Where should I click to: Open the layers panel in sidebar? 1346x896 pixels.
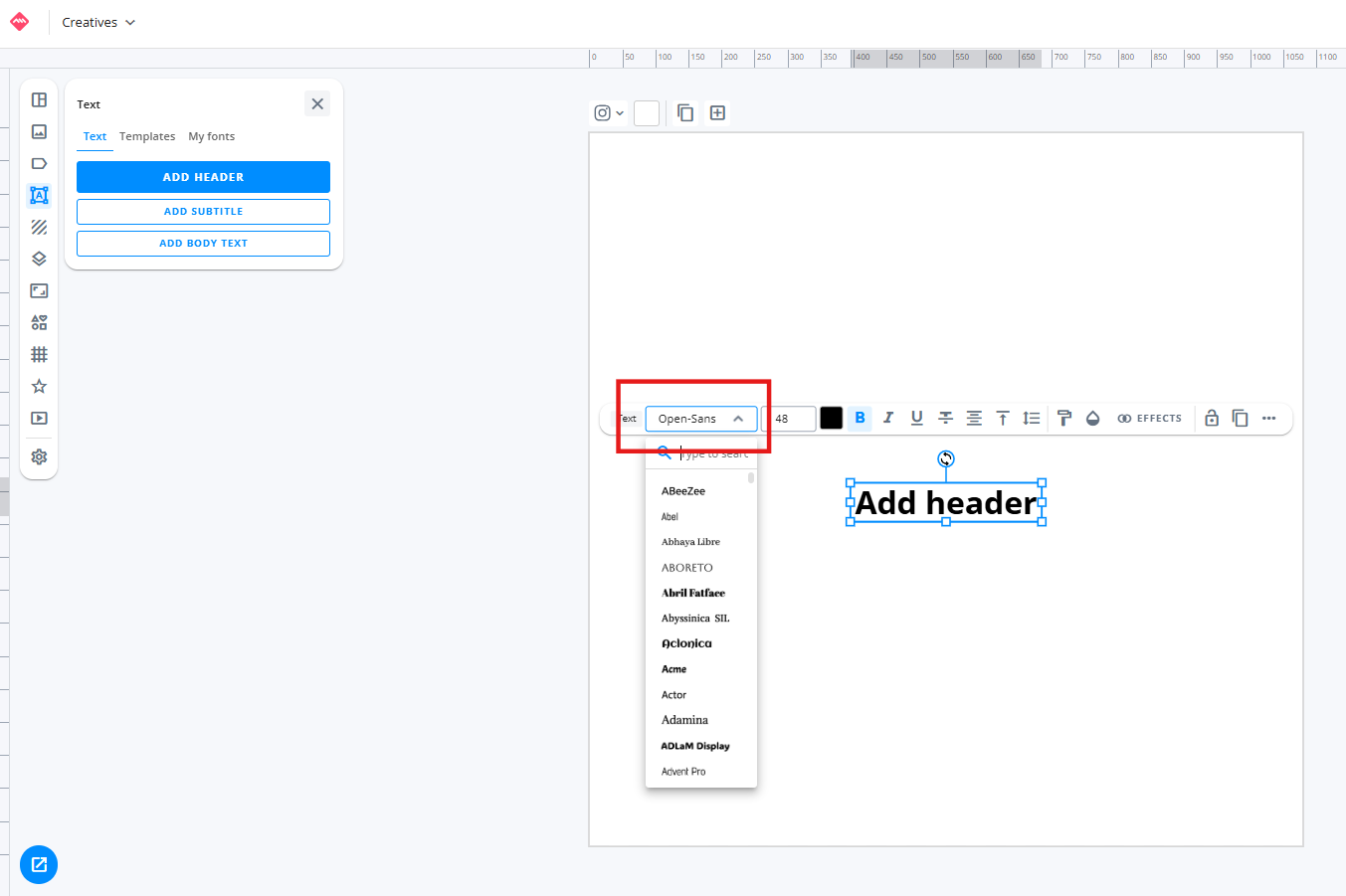coord(39,259)
